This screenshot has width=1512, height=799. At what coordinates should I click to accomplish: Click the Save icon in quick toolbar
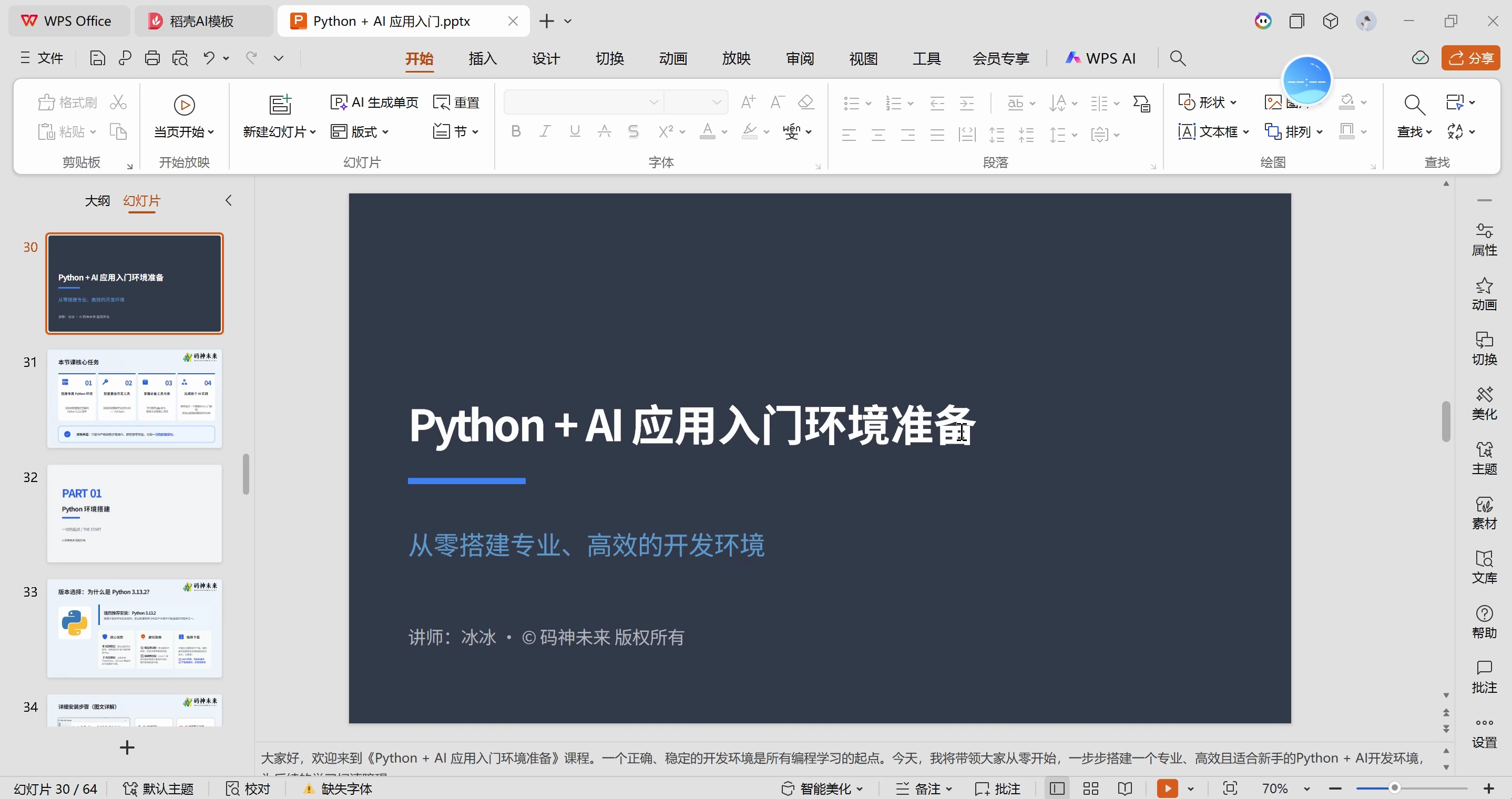[97, 58]
